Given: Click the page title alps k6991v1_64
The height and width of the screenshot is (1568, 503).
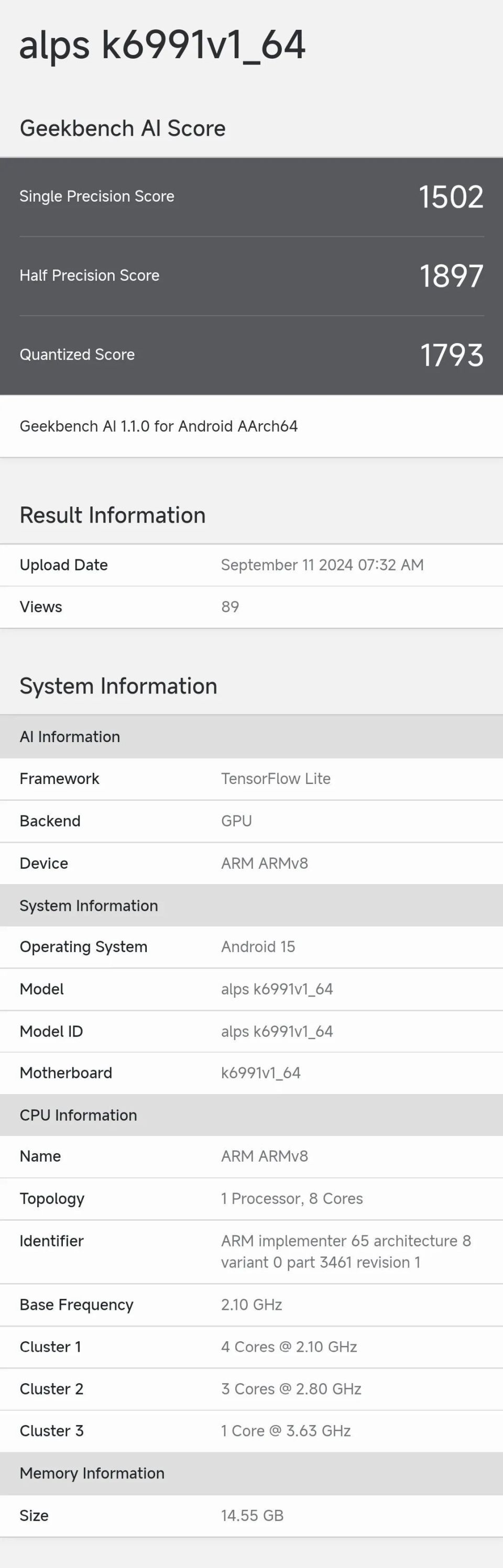Looking at the screenshot, I should pyautogui.click(x=162, y=46).
